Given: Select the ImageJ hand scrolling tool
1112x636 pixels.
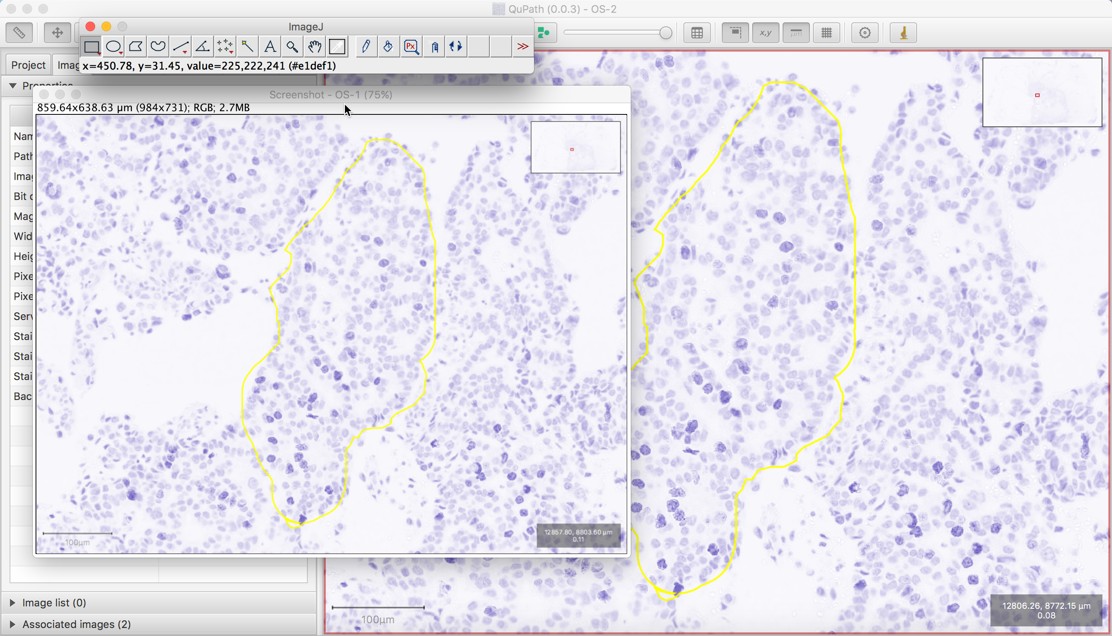Looking at the screenshot, I should coord(314,47).
